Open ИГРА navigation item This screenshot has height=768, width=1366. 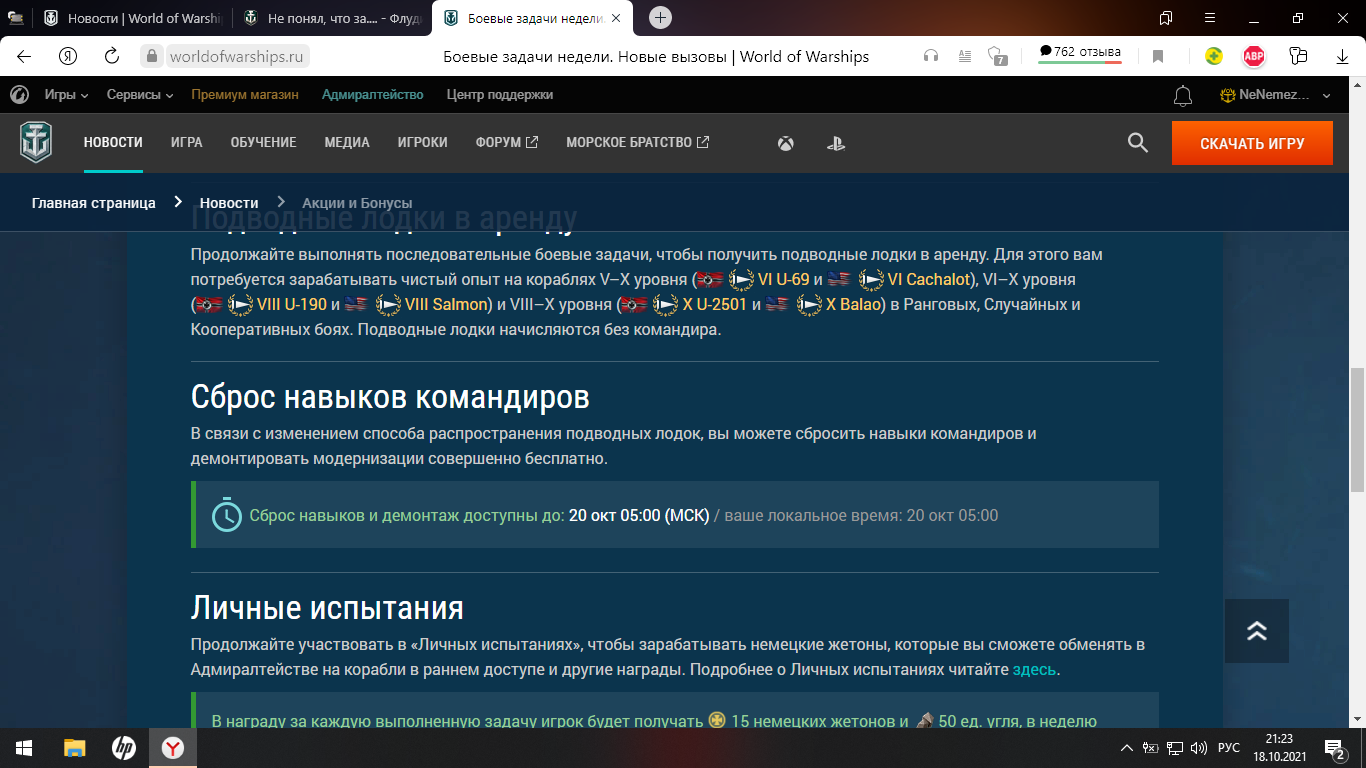coord(186,143)
